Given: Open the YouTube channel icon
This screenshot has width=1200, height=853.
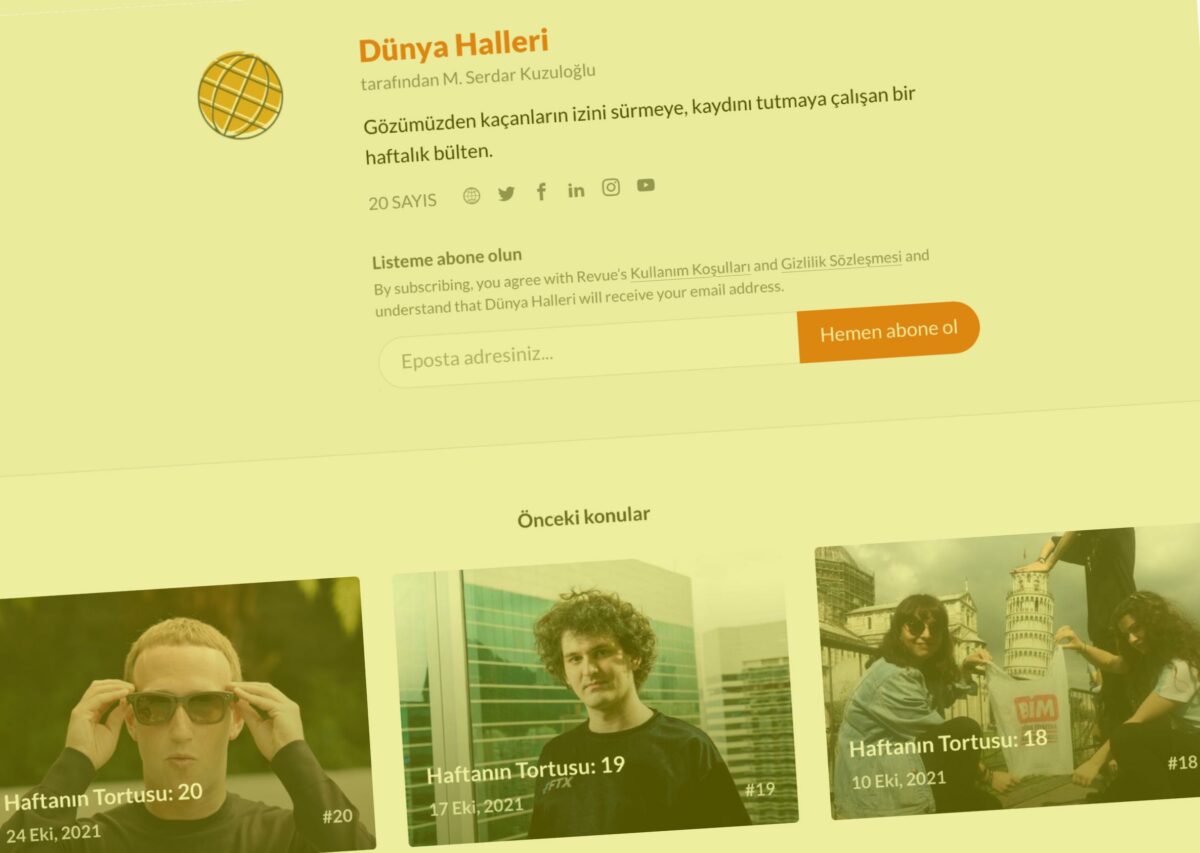Looking at the screenshot, I should pyautogui.click(x=646, y=185).
